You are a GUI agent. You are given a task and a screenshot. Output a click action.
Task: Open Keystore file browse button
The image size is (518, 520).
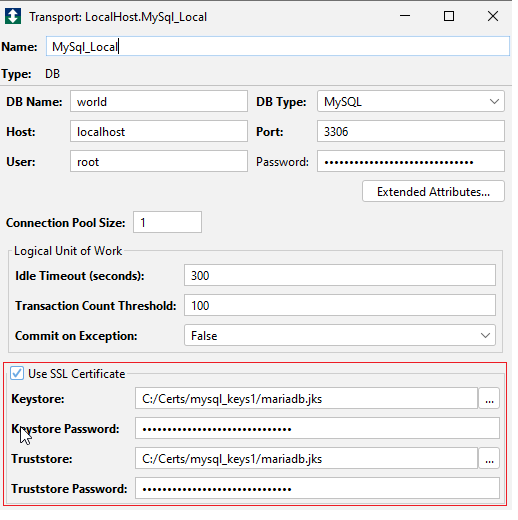489,398
